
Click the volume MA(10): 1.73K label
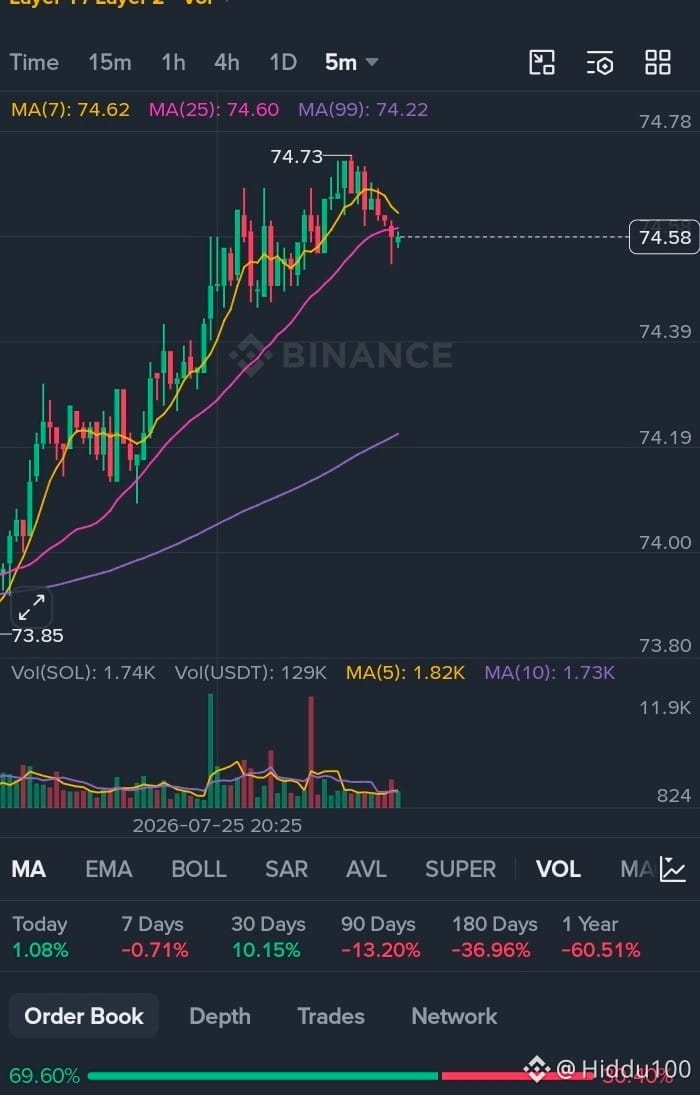pyautogui.click(x=550, y=673)
